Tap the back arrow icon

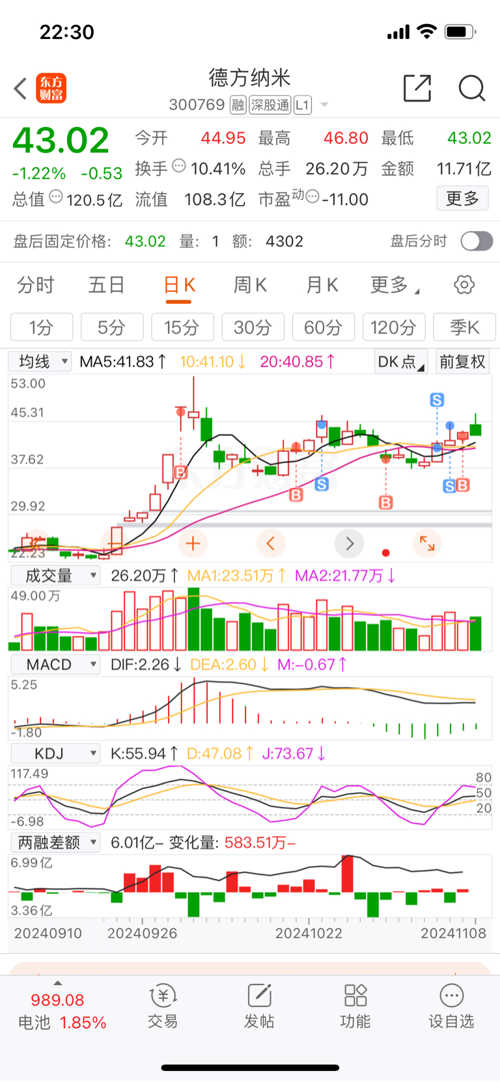tap(20, 88)
